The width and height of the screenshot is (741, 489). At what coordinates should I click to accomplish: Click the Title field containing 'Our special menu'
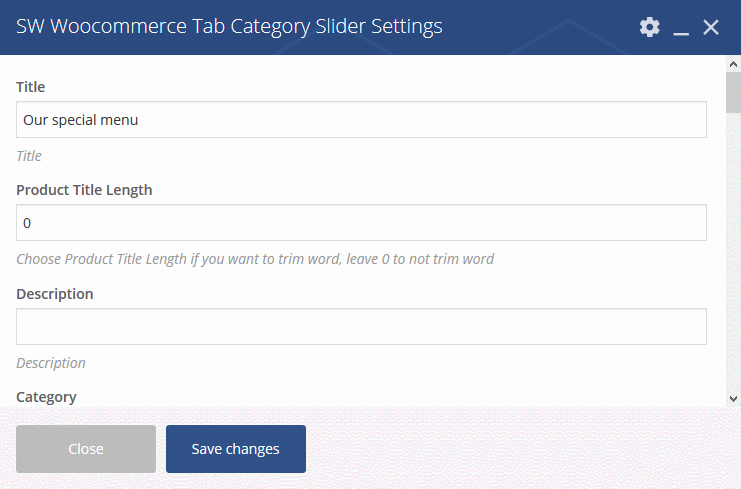[361, 120]
